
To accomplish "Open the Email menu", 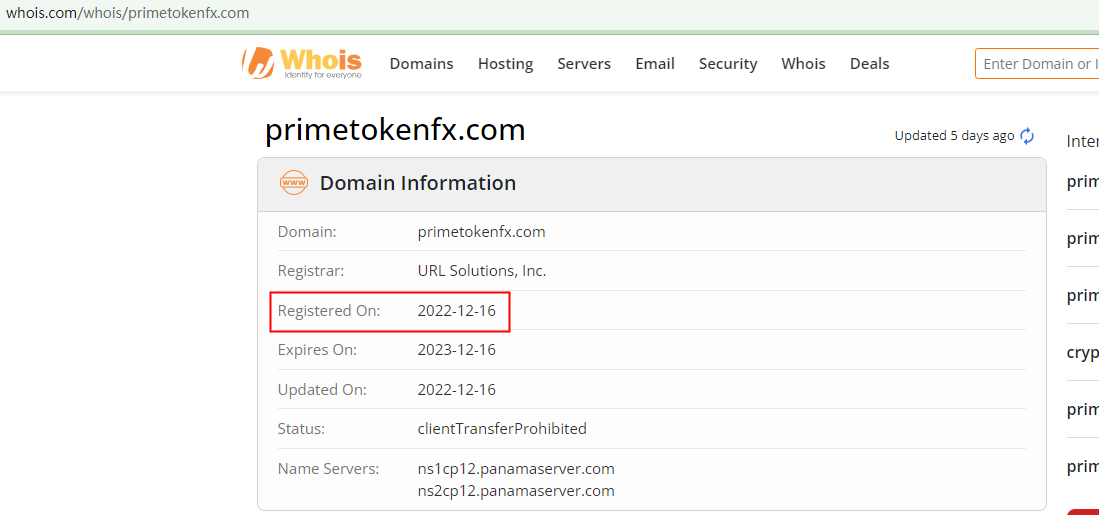I will 655,64.
